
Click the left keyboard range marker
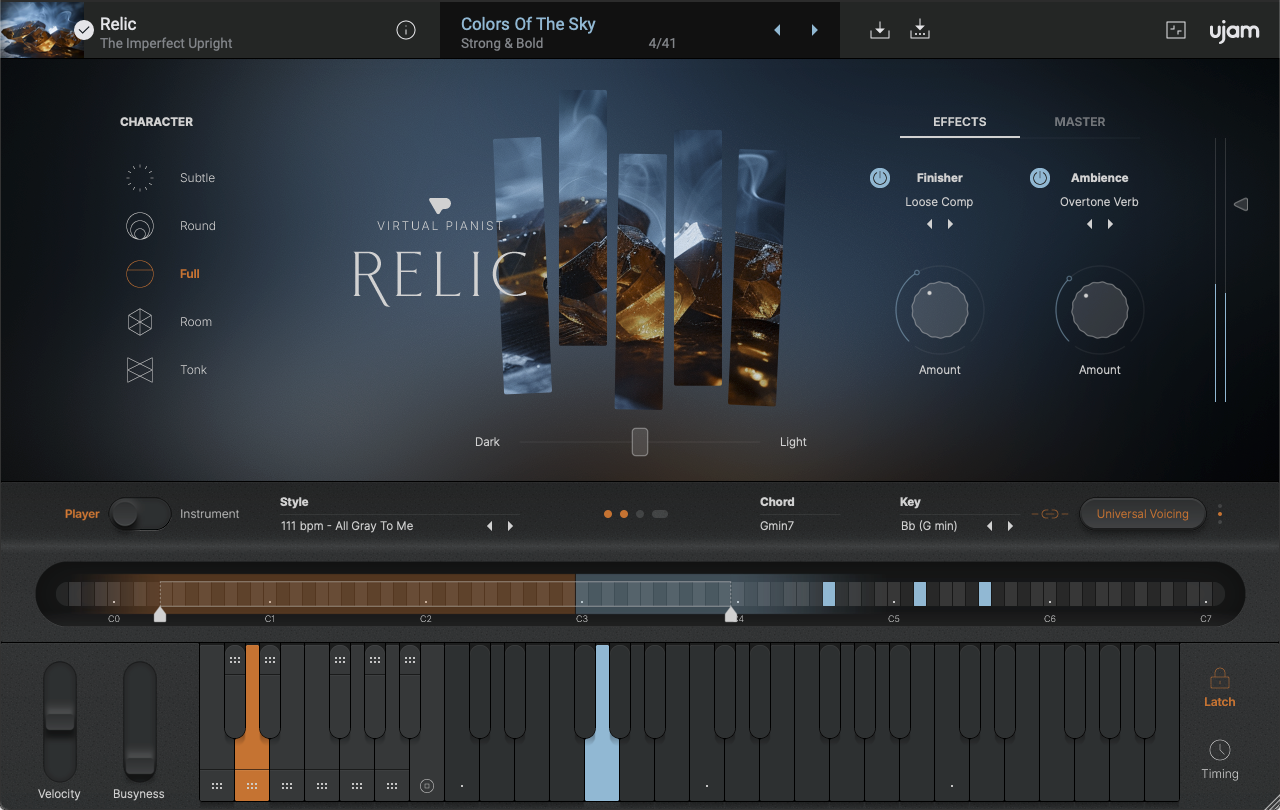click(160, 614)
